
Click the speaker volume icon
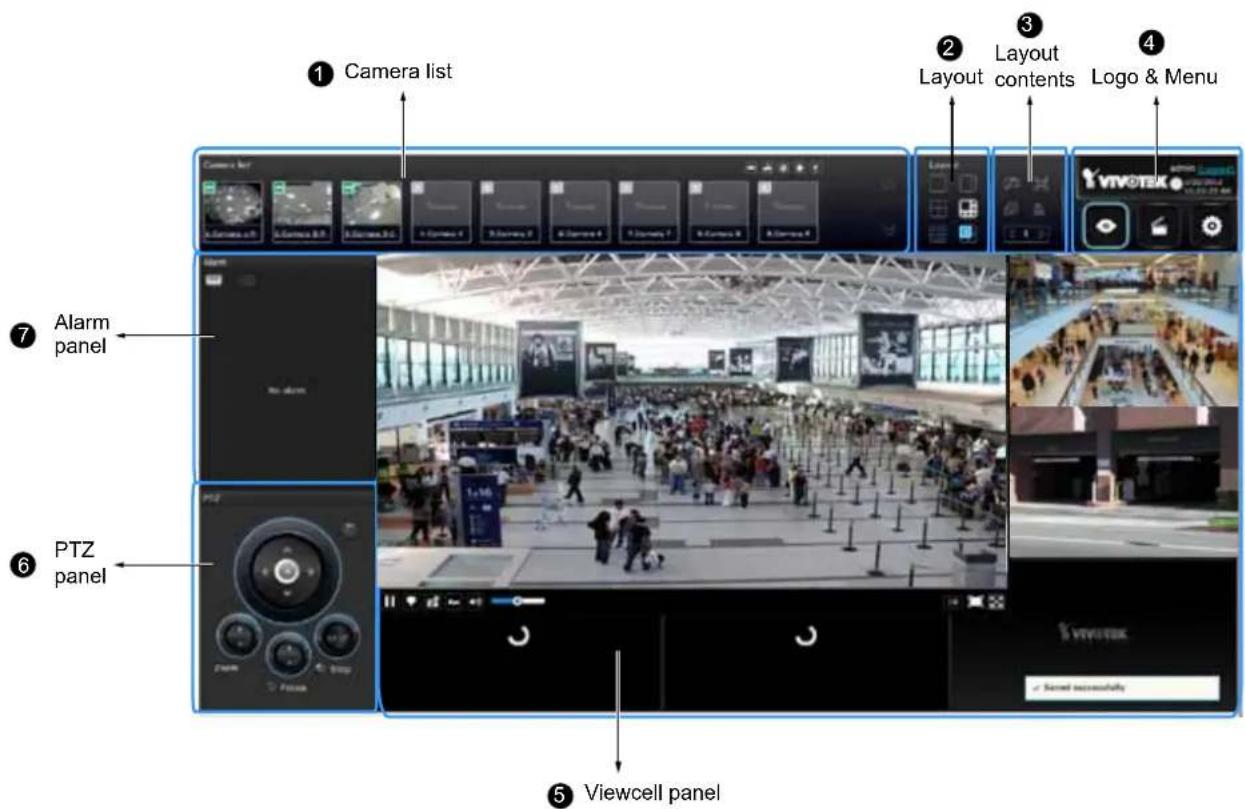pyautogui.click(x=475, y=602)
